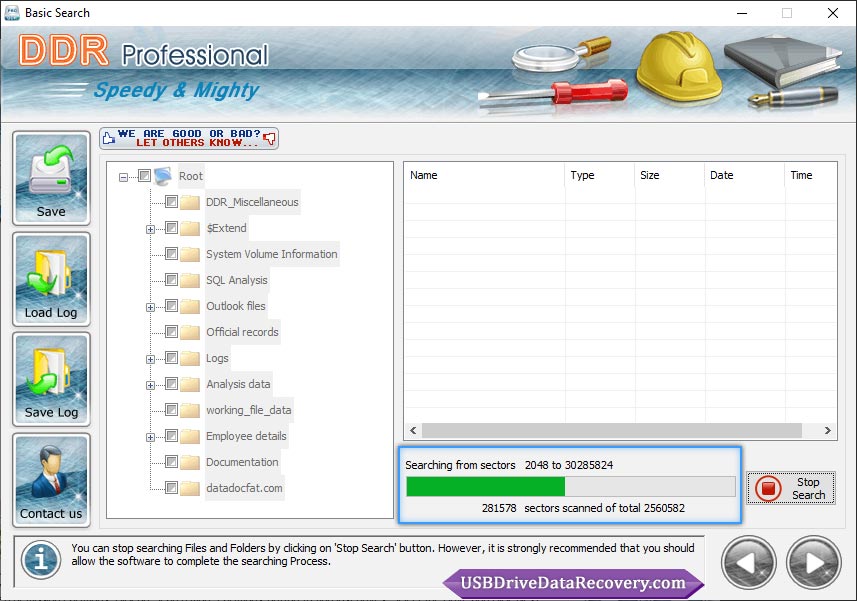Check the Analysis data checkbox
857x601 pixels.
(171, 384)
